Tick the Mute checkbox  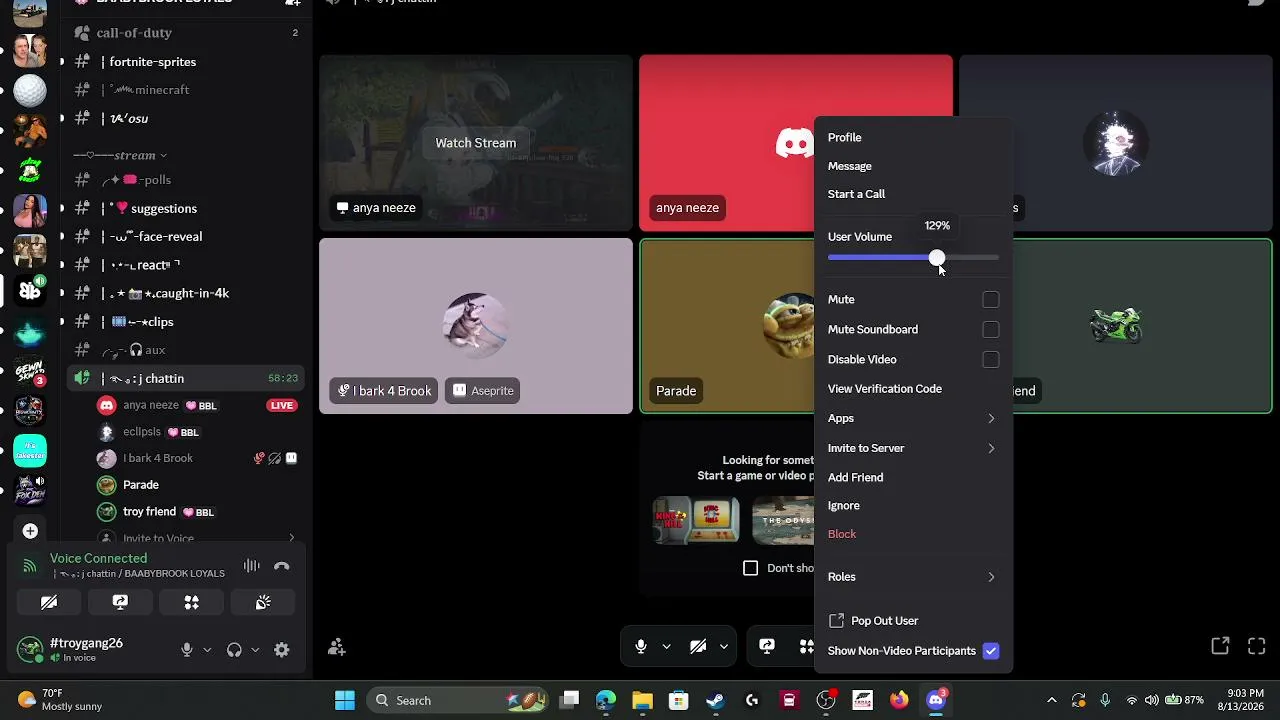click(991, 300)
